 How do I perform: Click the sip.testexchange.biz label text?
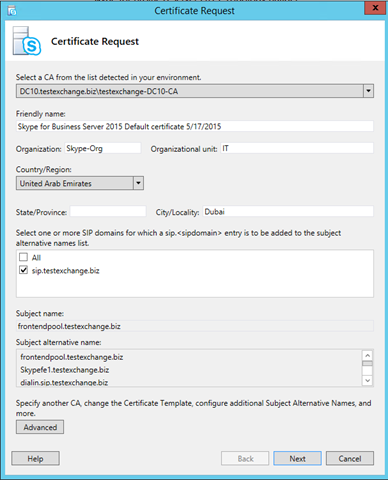point(66,270)
